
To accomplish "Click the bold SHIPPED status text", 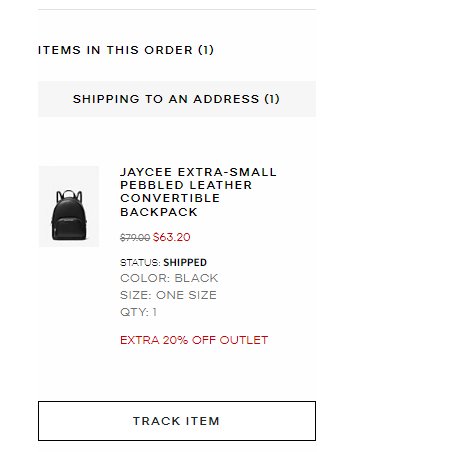I will (185, 262).
